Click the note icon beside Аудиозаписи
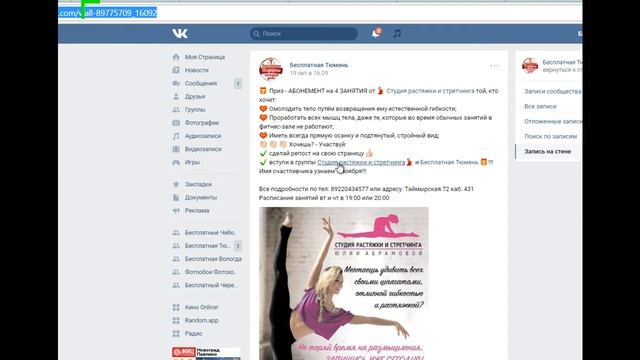The image size is (640, 360). [176, 136]
